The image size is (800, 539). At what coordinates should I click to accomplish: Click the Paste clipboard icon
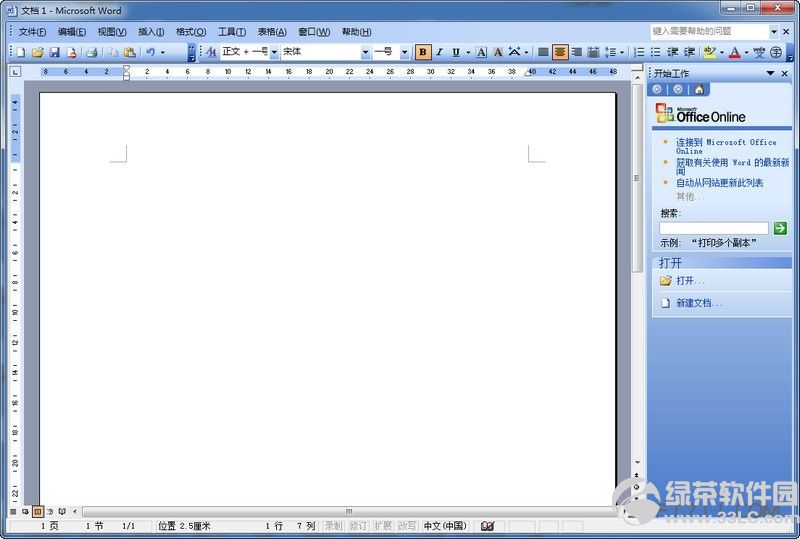[x=130, y=52]
